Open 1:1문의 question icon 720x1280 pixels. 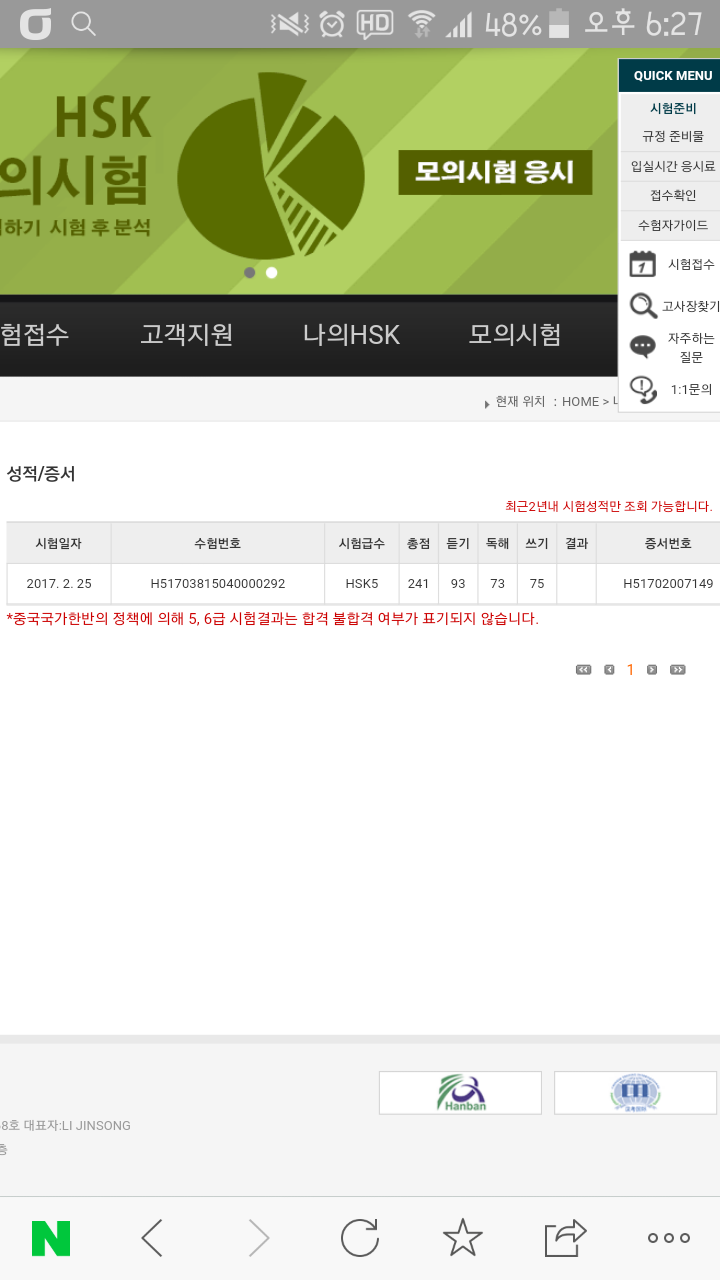tap(643, 389)
